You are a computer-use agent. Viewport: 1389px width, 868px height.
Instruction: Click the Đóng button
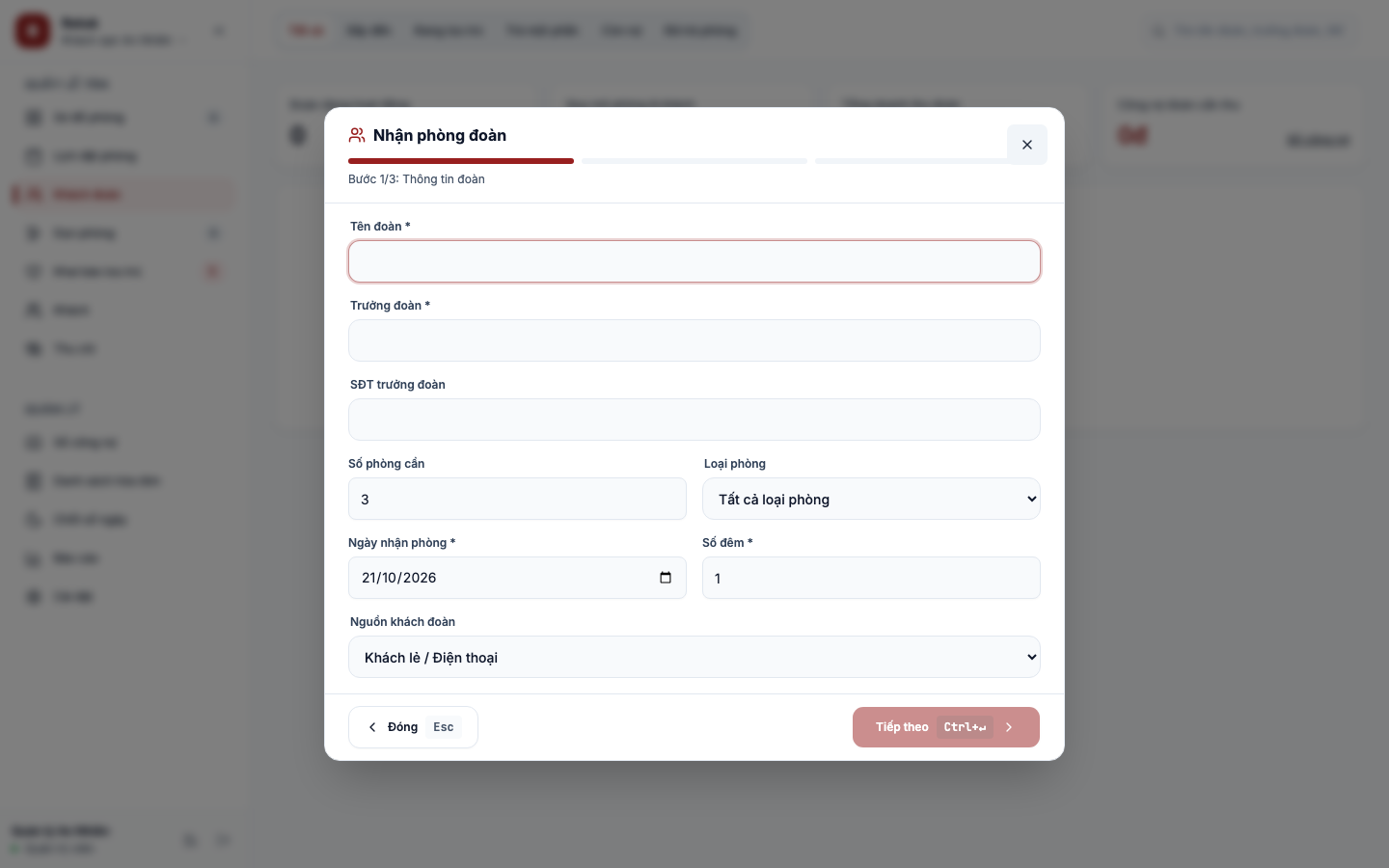[x=413, y=727]
